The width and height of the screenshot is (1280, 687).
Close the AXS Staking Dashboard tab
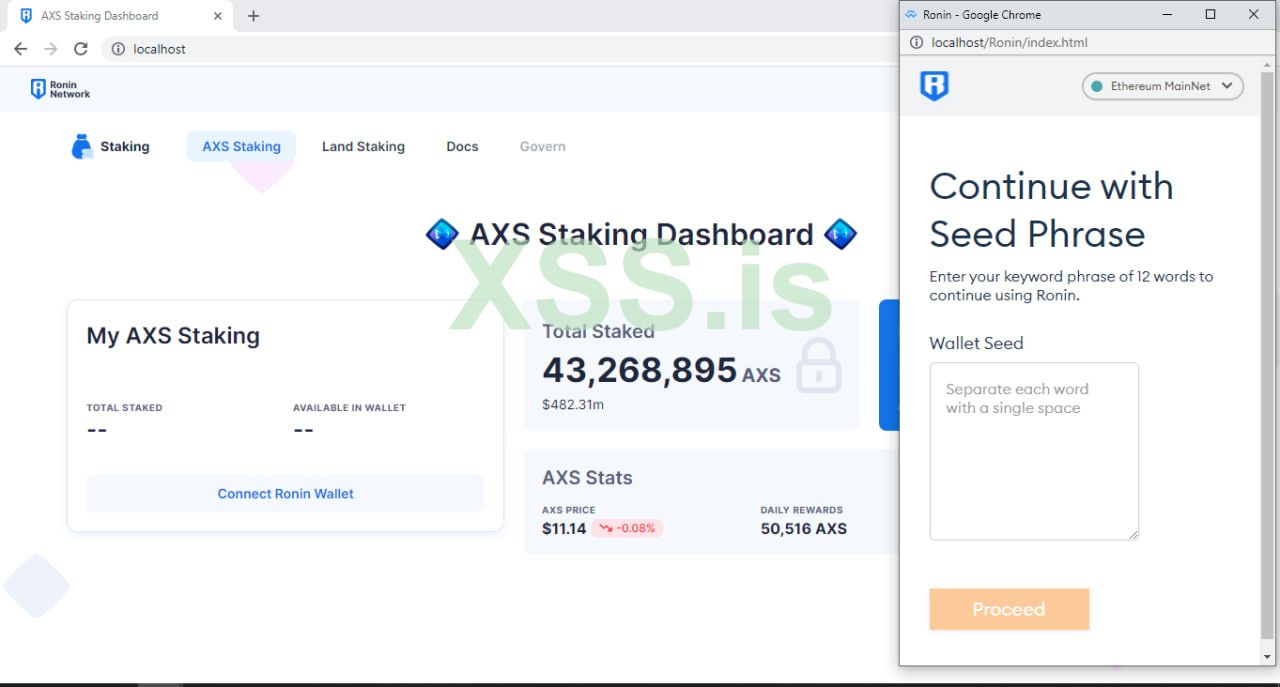(218, 16)
